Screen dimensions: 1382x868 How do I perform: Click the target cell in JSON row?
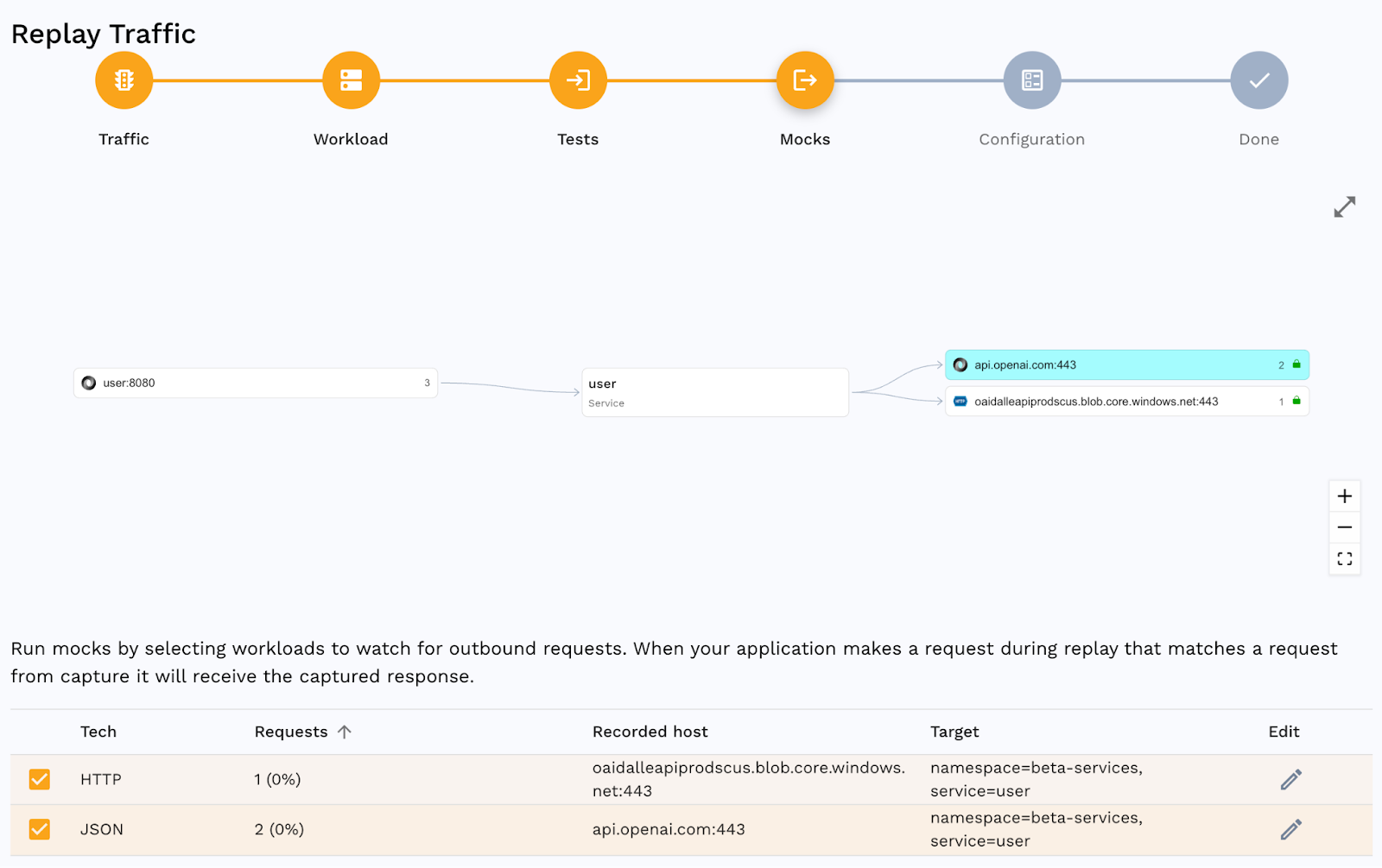click(x=1036, y=830)
